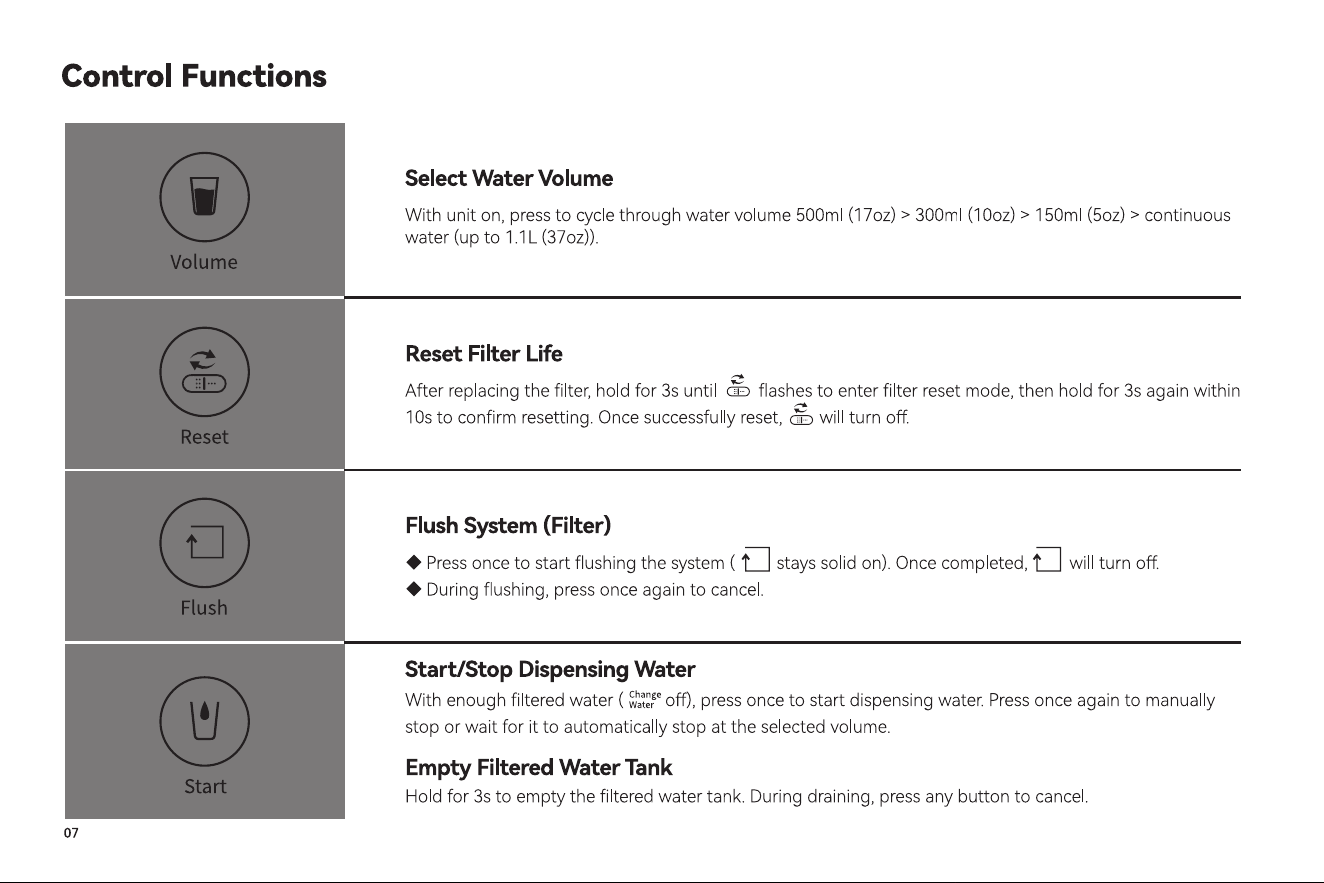Click the 'Volume' label under the glass icon

click(x=204, y=262)
